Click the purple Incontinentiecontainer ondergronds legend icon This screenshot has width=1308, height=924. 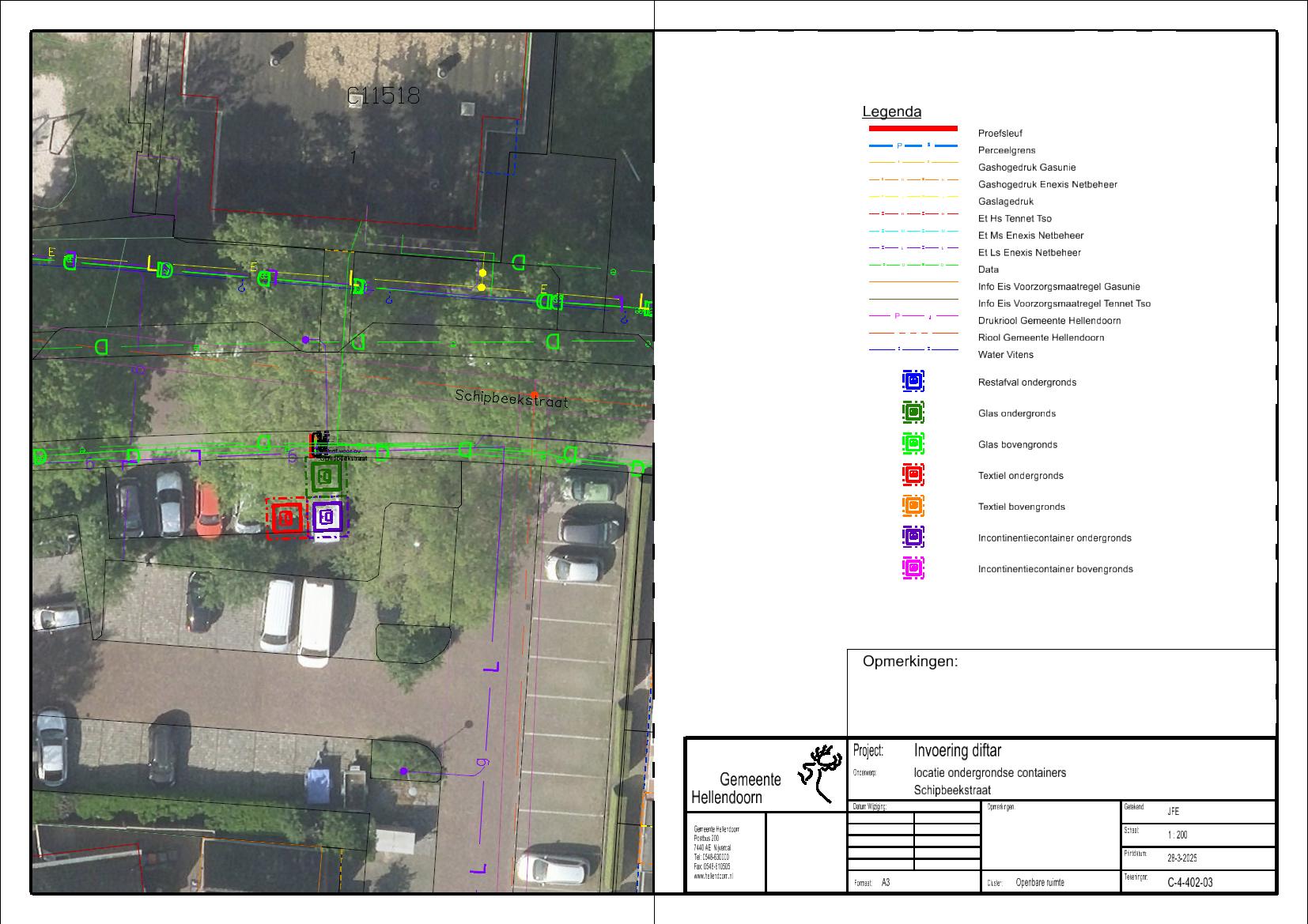point(913,537)
